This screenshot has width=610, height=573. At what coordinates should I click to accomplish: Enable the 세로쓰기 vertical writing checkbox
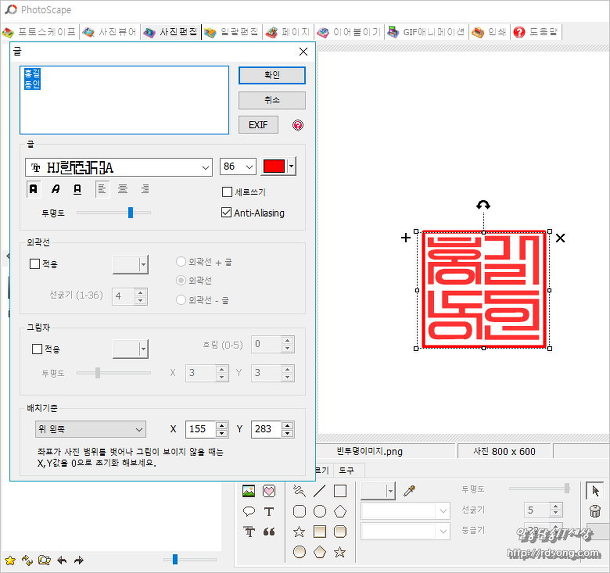tap(227, 192)
